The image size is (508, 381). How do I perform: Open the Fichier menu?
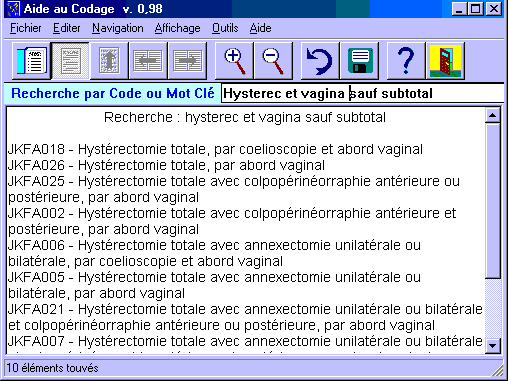pyautogui.click(x=26, y=28)
